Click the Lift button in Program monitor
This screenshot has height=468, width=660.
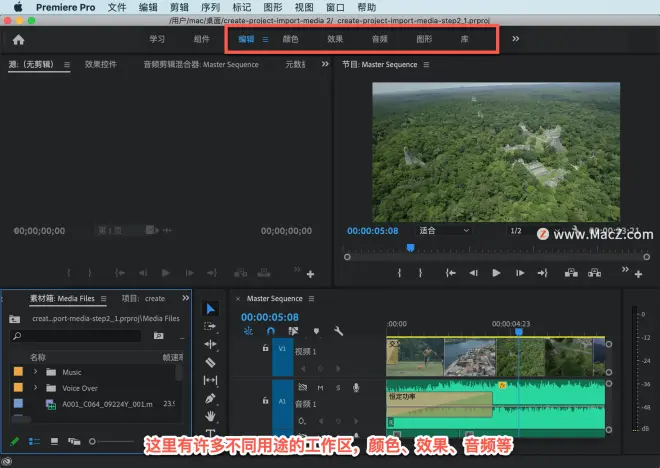(x=571, y=273)
